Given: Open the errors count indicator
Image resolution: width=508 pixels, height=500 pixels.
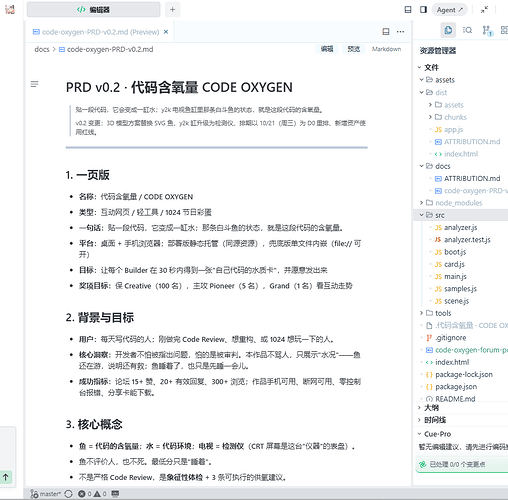Looking at the screenshot, I should pos(84,494).
